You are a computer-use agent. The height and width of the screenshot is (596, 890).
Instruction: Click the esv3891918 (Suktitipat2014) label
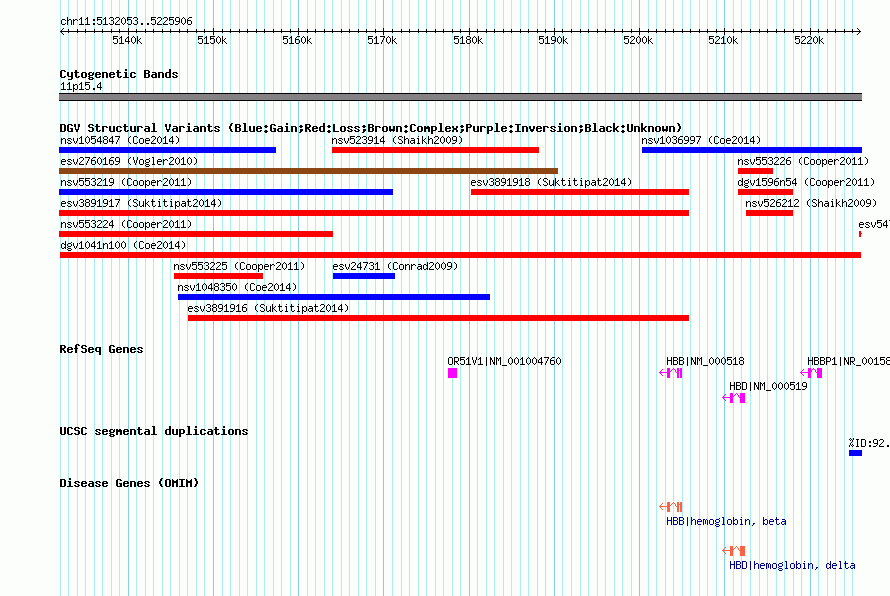coord(551,182)
